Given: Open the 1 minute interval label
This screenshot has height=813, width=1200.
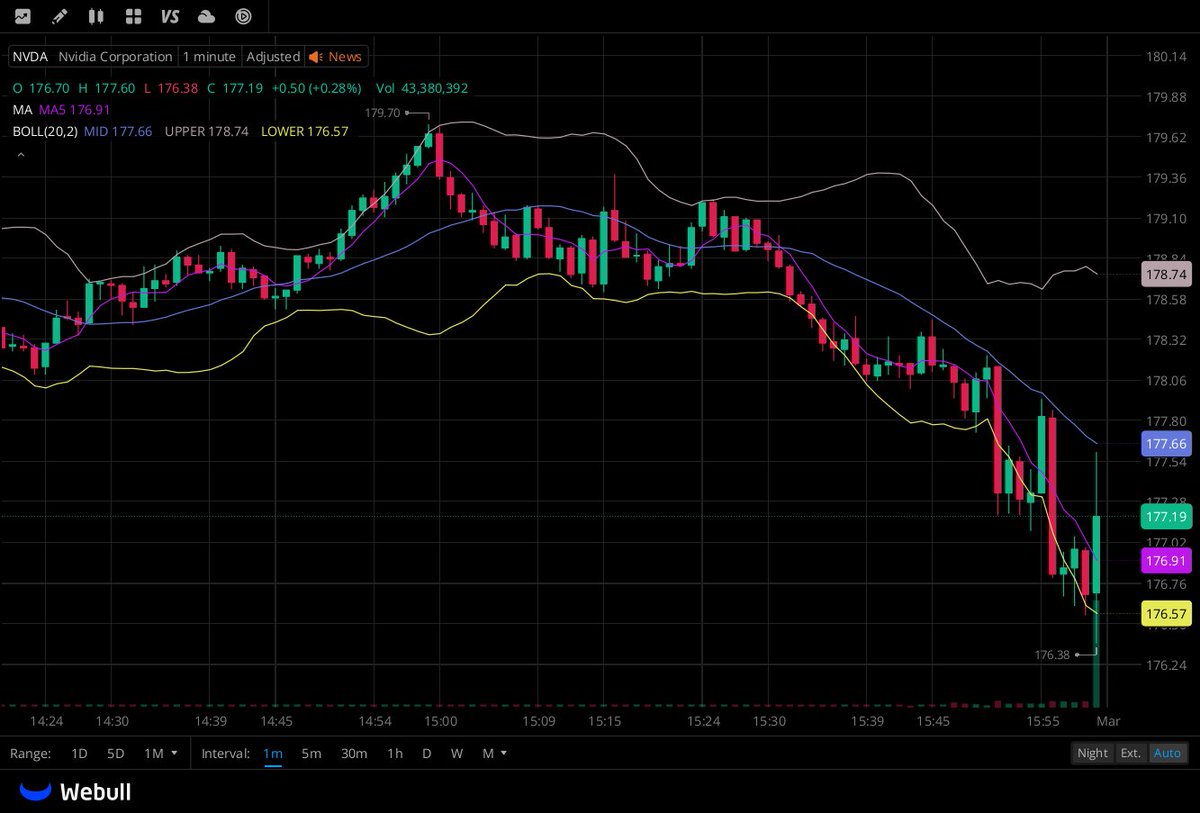Looking at the screenshot, I should click(x=209, y=57).
